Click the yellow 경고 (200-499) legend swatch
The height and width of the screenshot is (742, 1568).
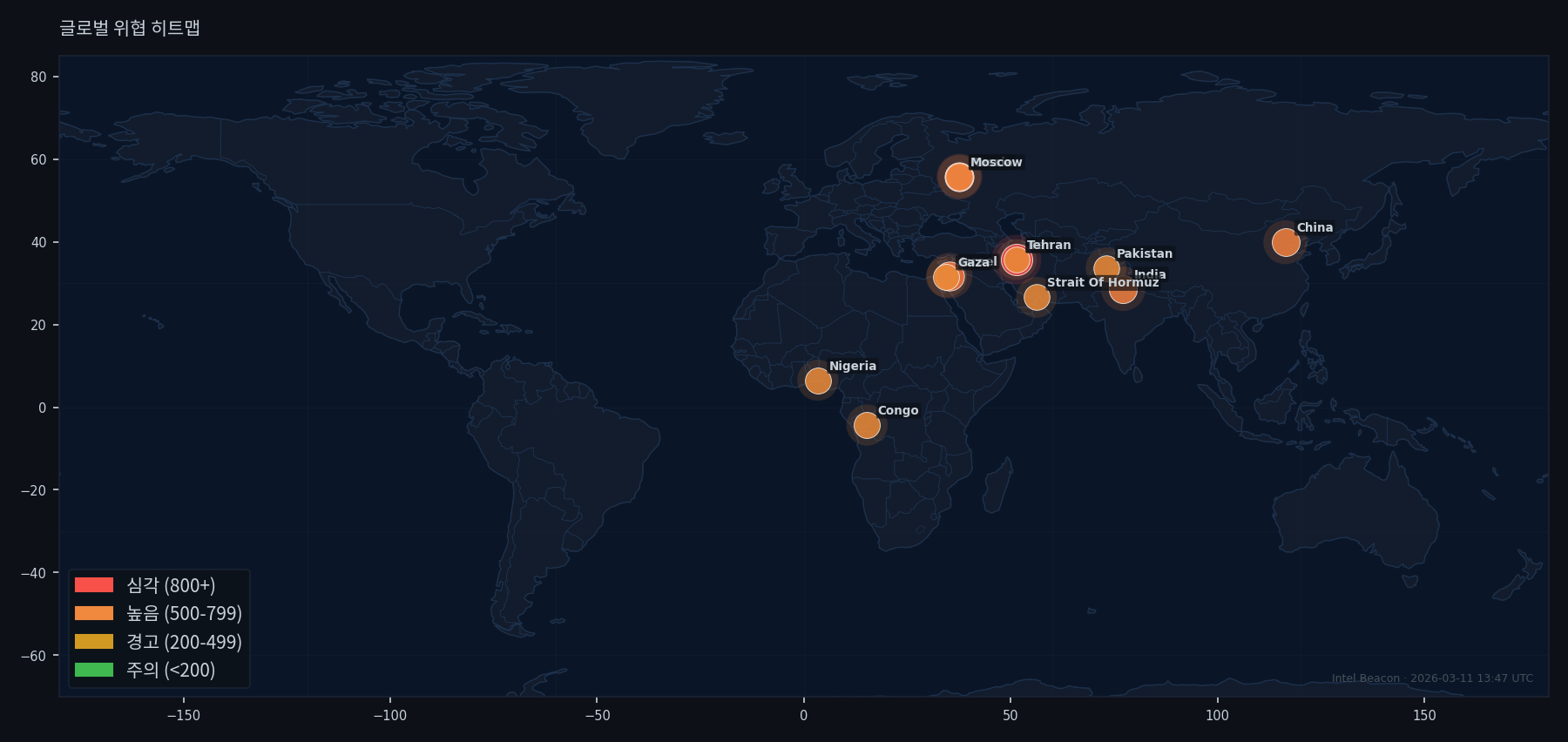(94, 642)
